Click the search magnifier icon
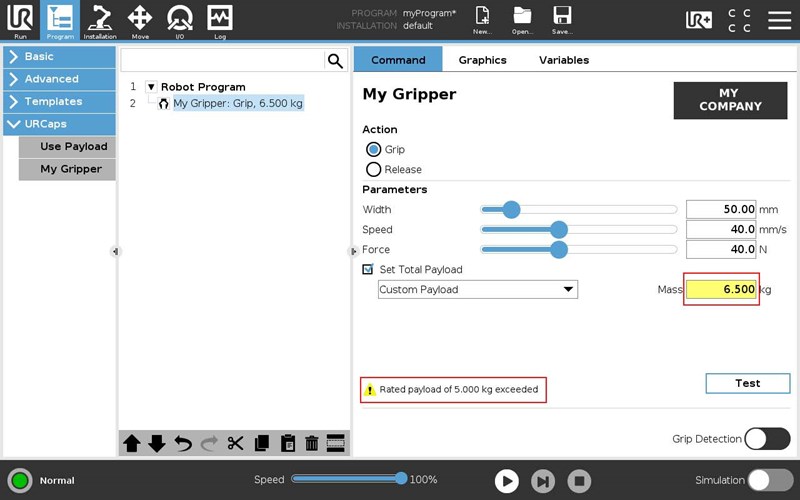This screenshot has height=500, width=800. [x=335, y=61]
